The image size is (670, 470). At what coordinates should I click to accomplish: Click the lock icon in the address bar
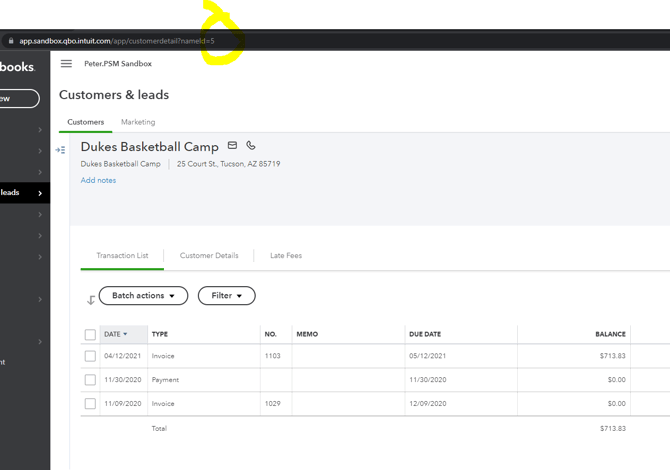tap(11, 41)
